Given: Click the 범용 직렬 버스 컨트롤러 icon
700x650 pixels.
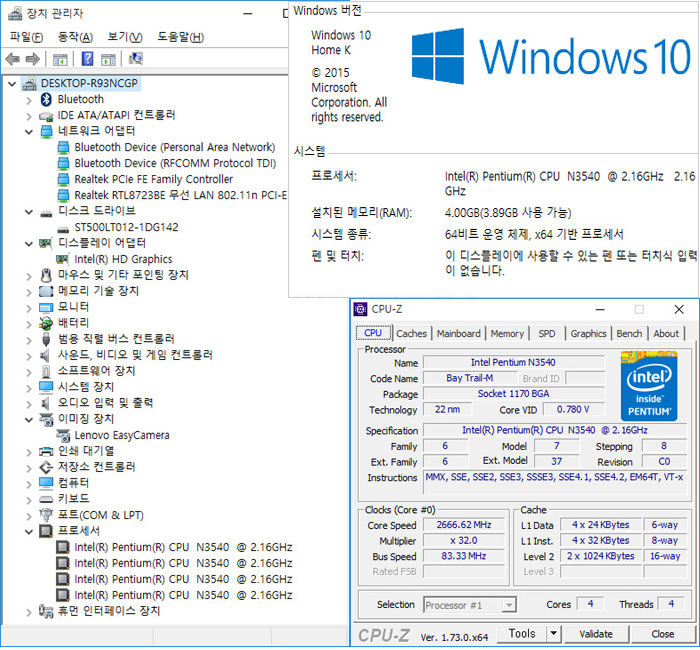Looking at the screenshot, I should coord(46,339).
